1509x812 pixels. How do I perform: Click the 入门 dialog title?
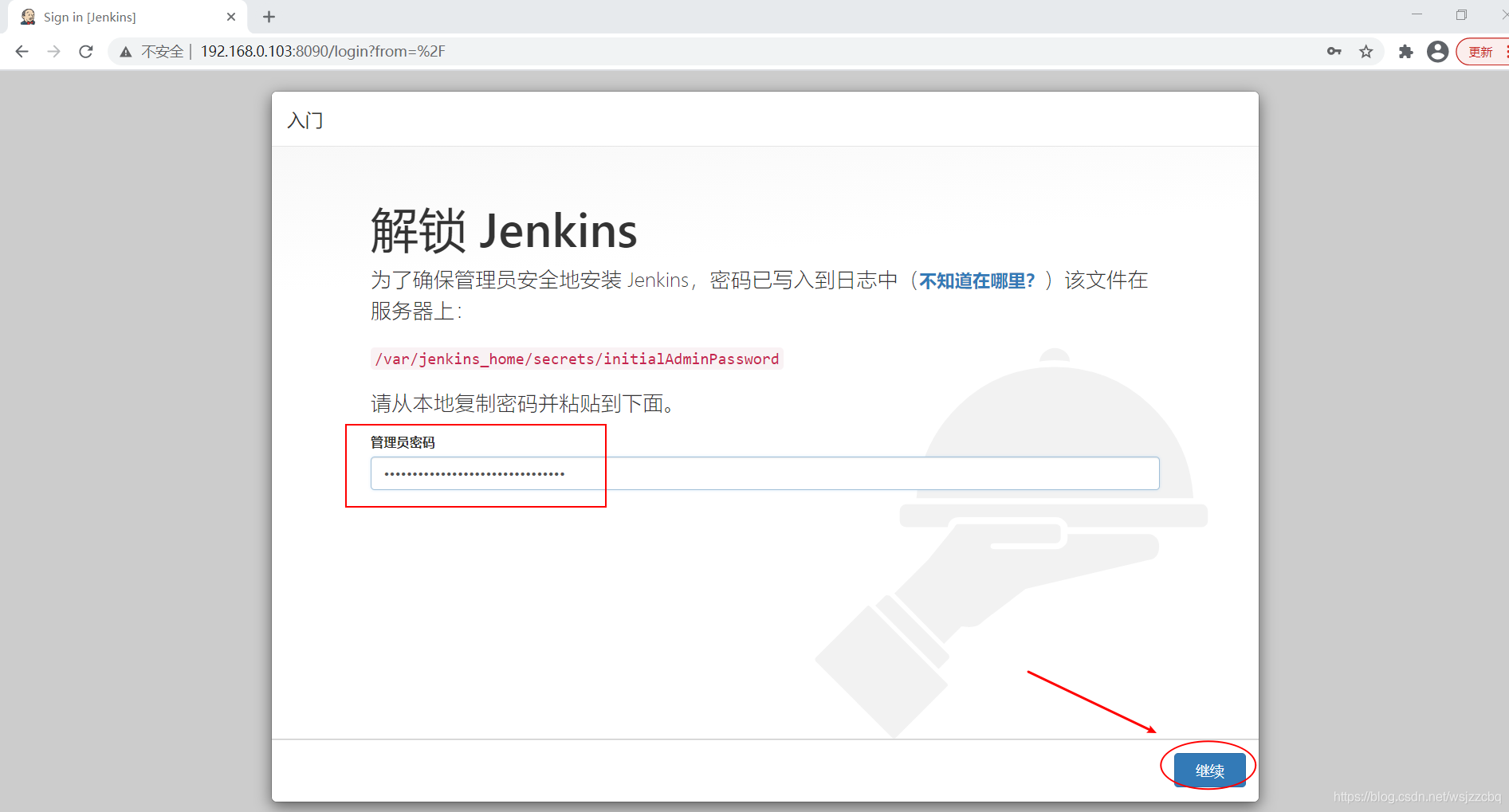point(305,120)
